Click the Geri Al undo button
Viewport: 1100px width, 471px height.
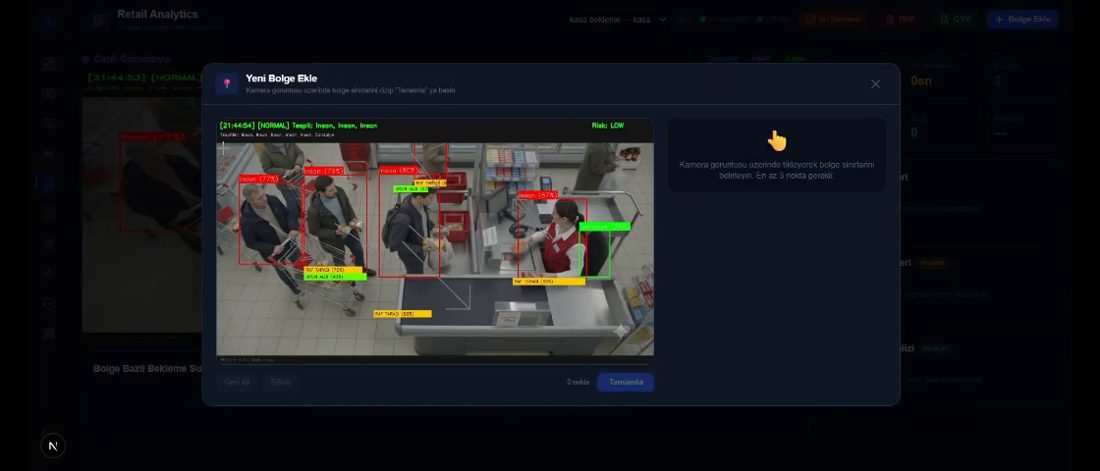[x=236, y=382]
